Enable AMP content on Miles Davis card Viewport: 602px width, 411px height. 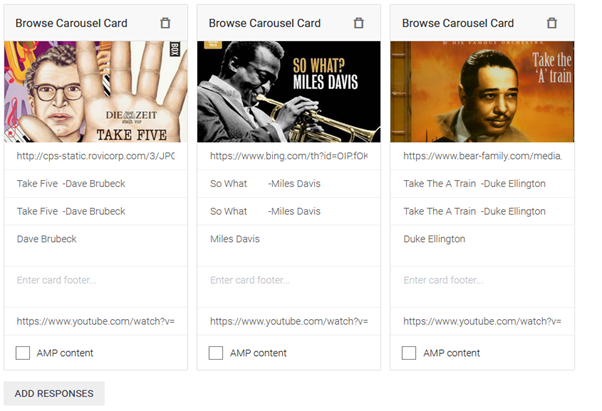216,353
